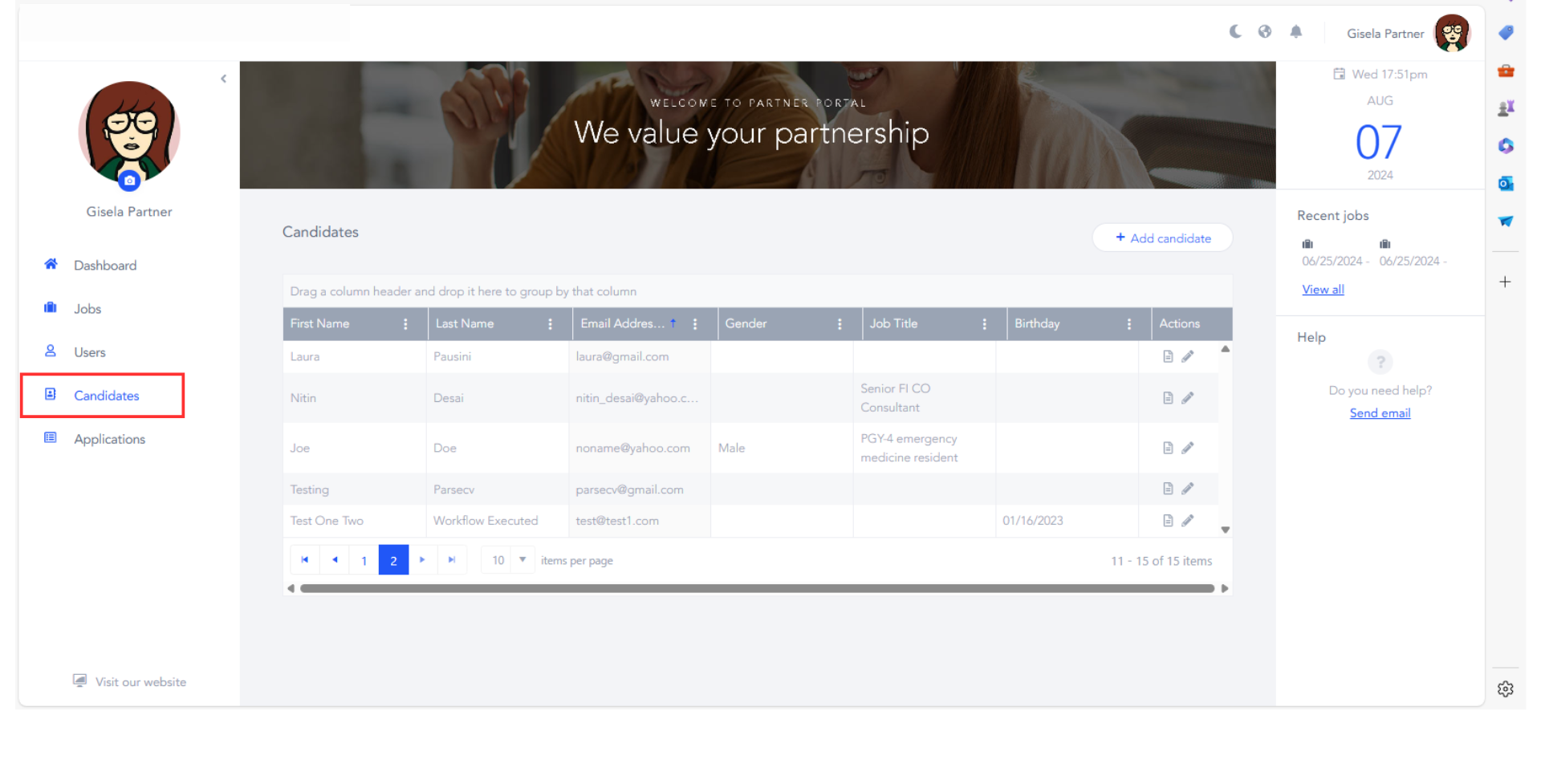
Task: Edit Testing Parsecv with pencil icon
Action: pyautogui.click(x=1188, y=489)
